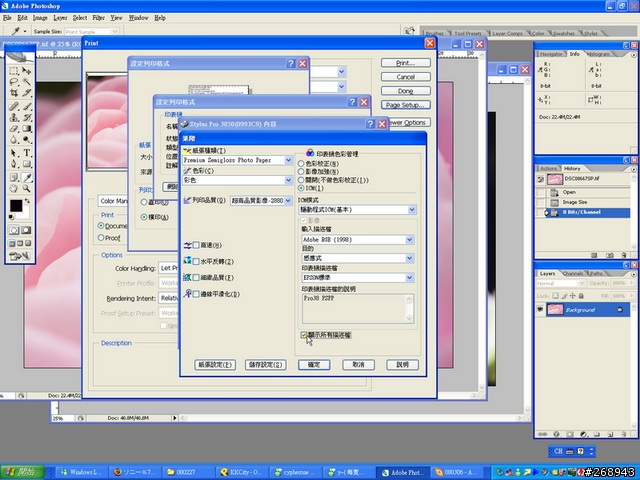Enable the 高速 checkbox
The height and width of the screenshot is (480, 640).
(x=196, y=245)
